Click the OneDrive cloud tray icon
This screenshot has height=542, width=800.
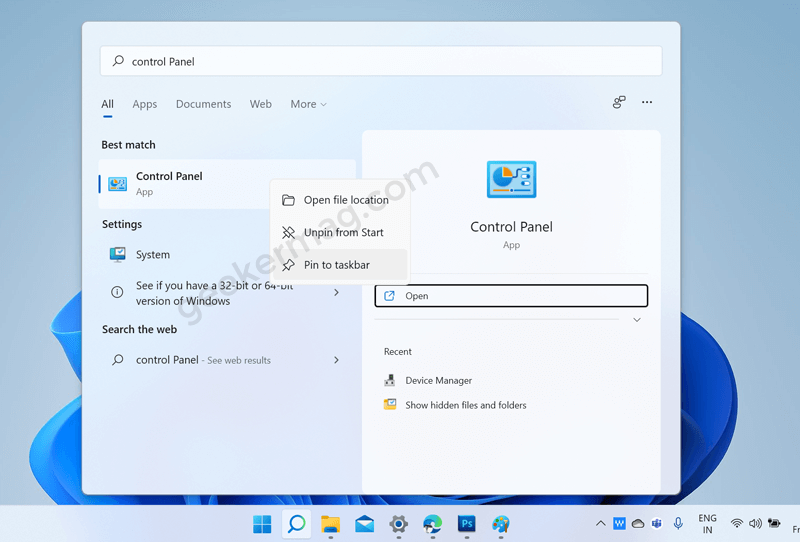pyautogui.click(x=638, y=524)
